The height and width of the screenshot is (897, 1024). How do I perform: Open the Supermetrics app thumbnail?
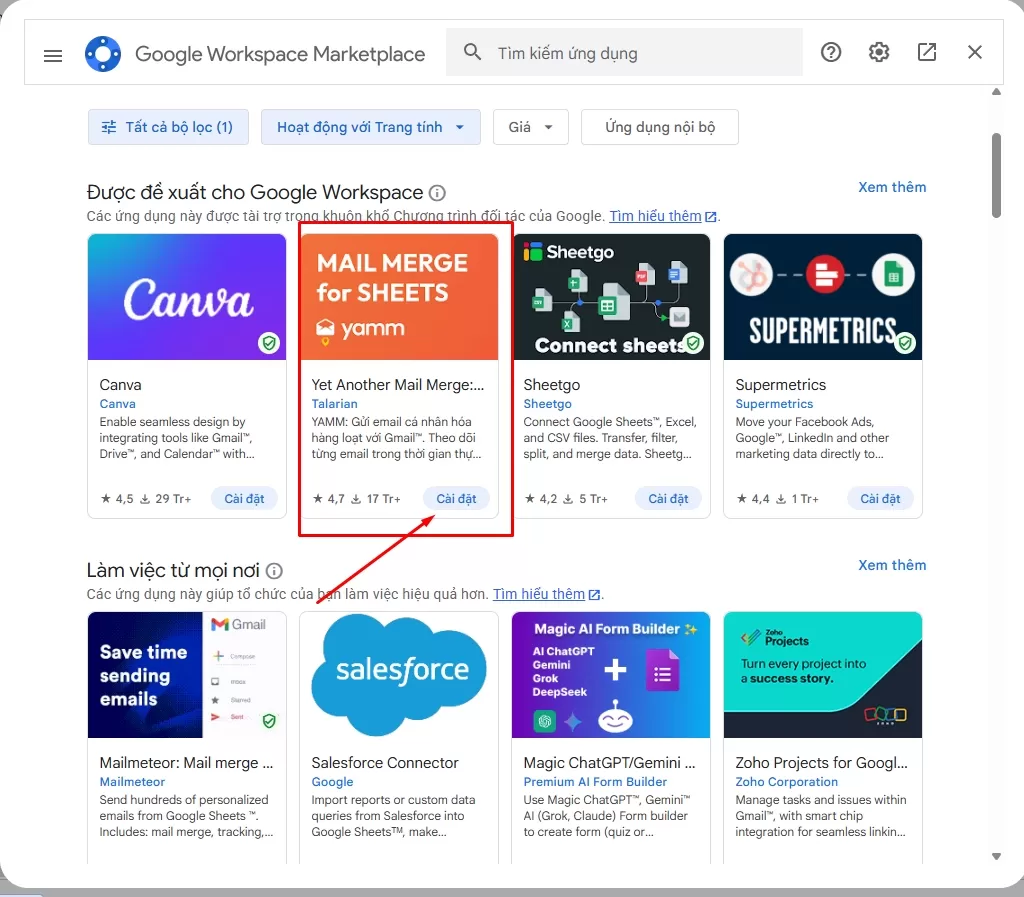coord(823,297)
